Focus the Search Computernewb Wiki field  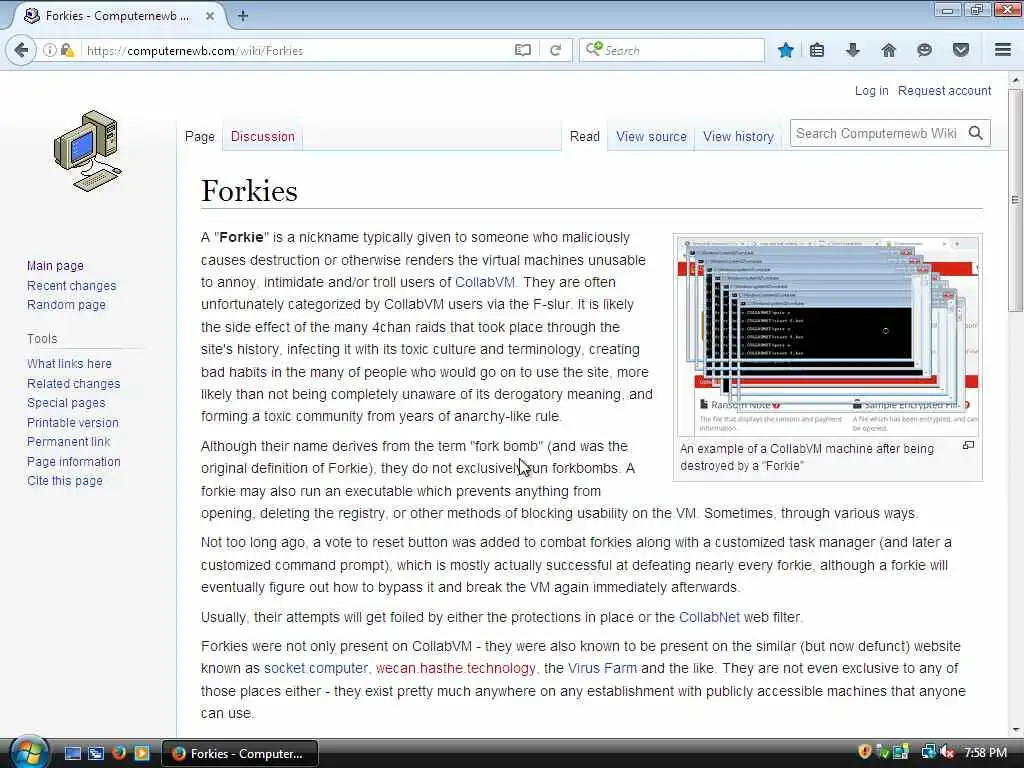coord(877,133)
